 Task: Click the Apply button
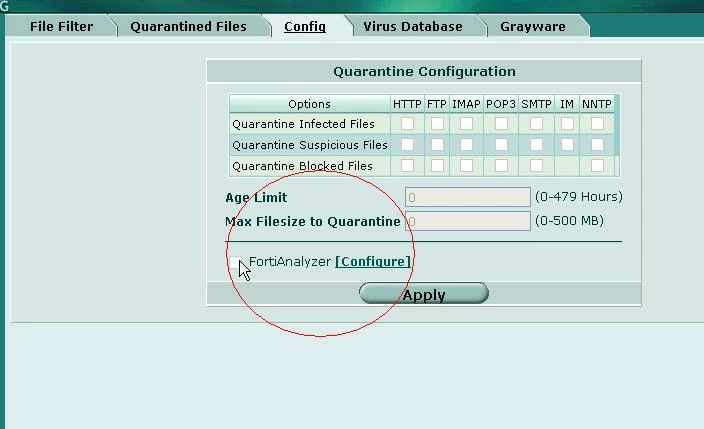coord(424,294)
